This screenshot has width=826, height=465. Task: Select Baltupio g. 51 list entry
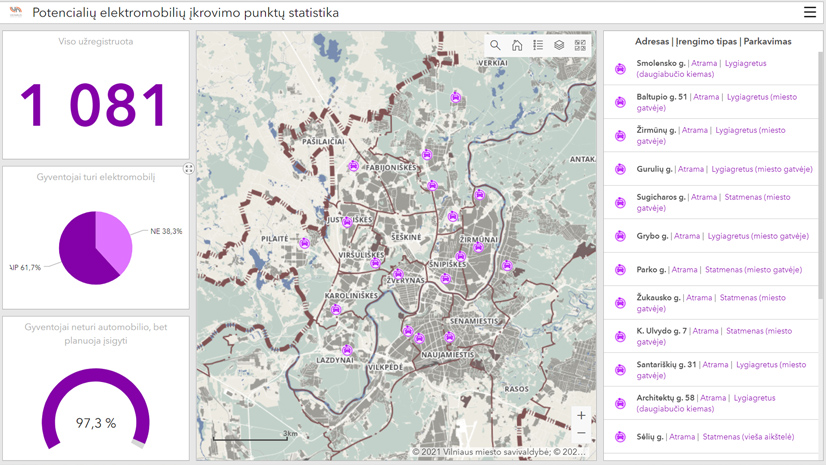(710, 102)
